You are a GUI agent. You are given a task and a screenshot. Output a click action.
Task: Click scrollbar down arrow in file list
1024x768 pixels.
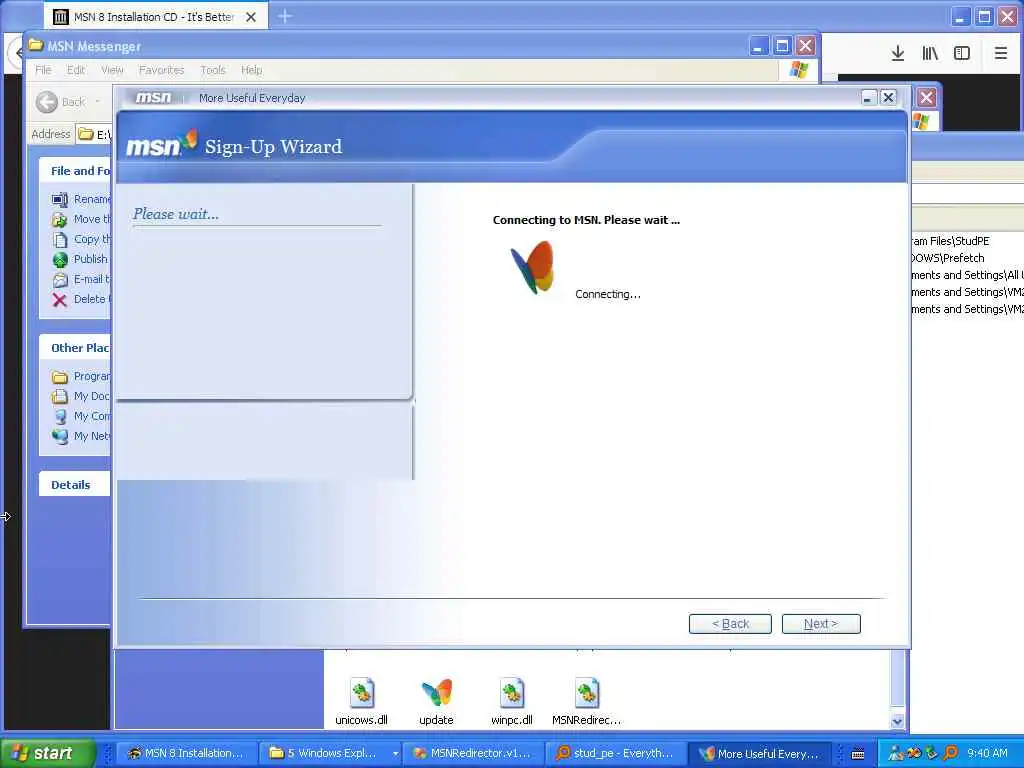pyautogui.click(x=897, y=721)
